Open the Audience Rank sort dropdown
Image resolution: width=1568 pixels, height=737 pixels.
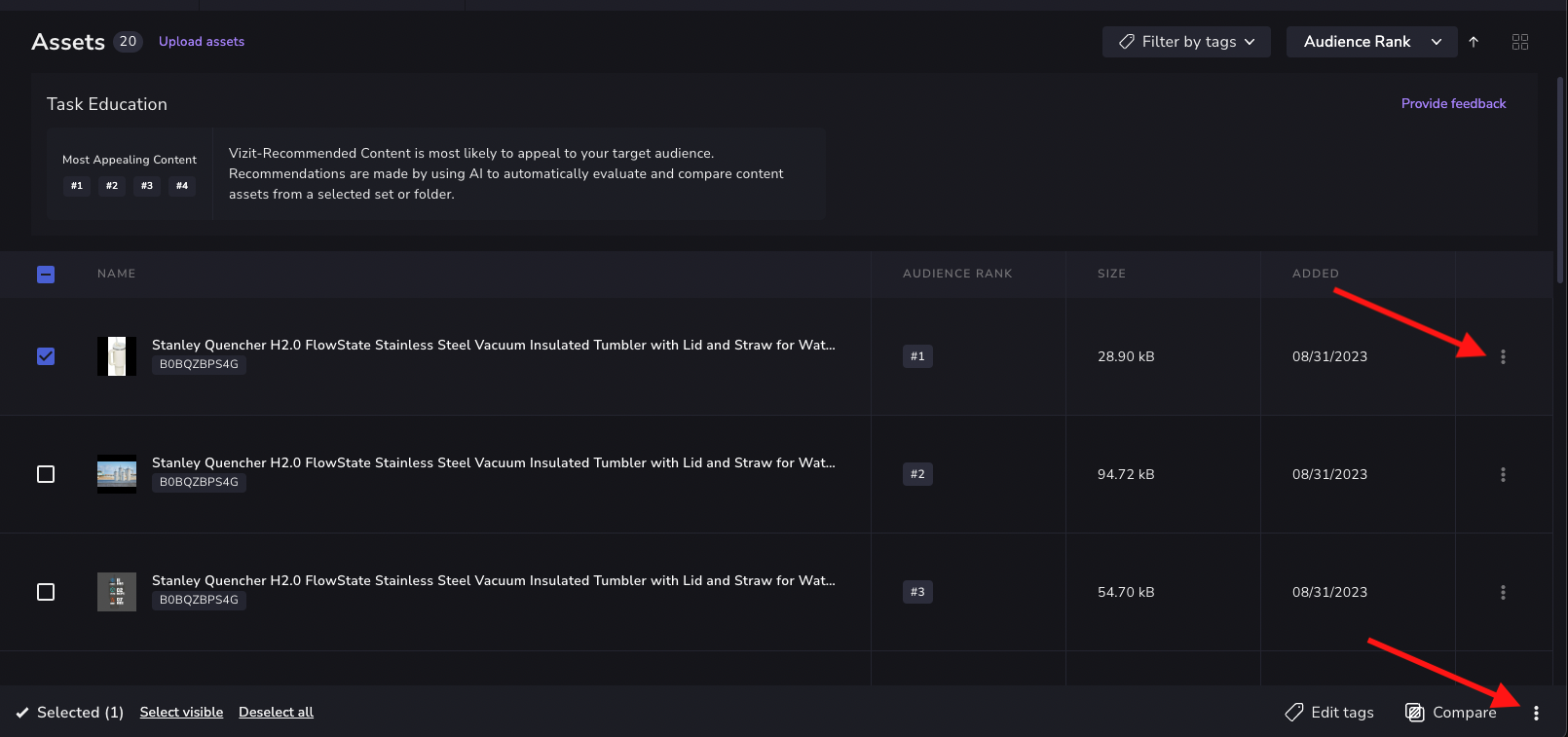[x=1371, y=42]
